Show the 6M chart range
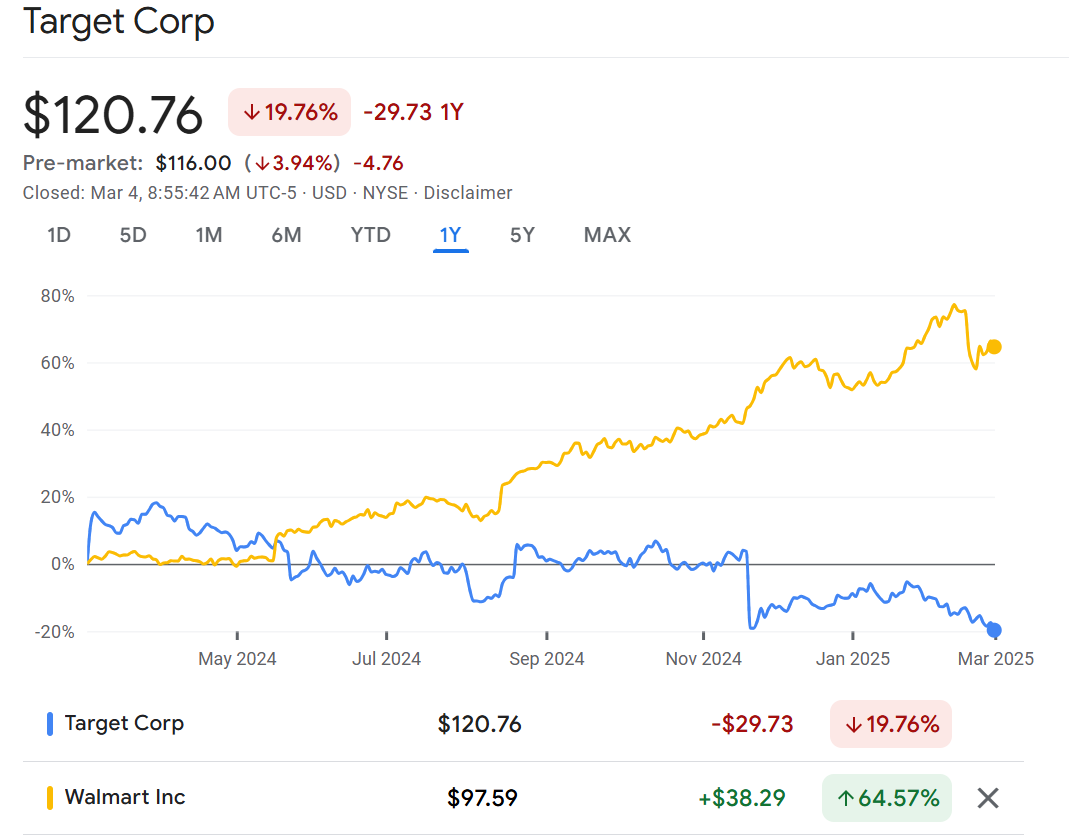Viewport: 1069px width, 838px height. tap(286, 235)
